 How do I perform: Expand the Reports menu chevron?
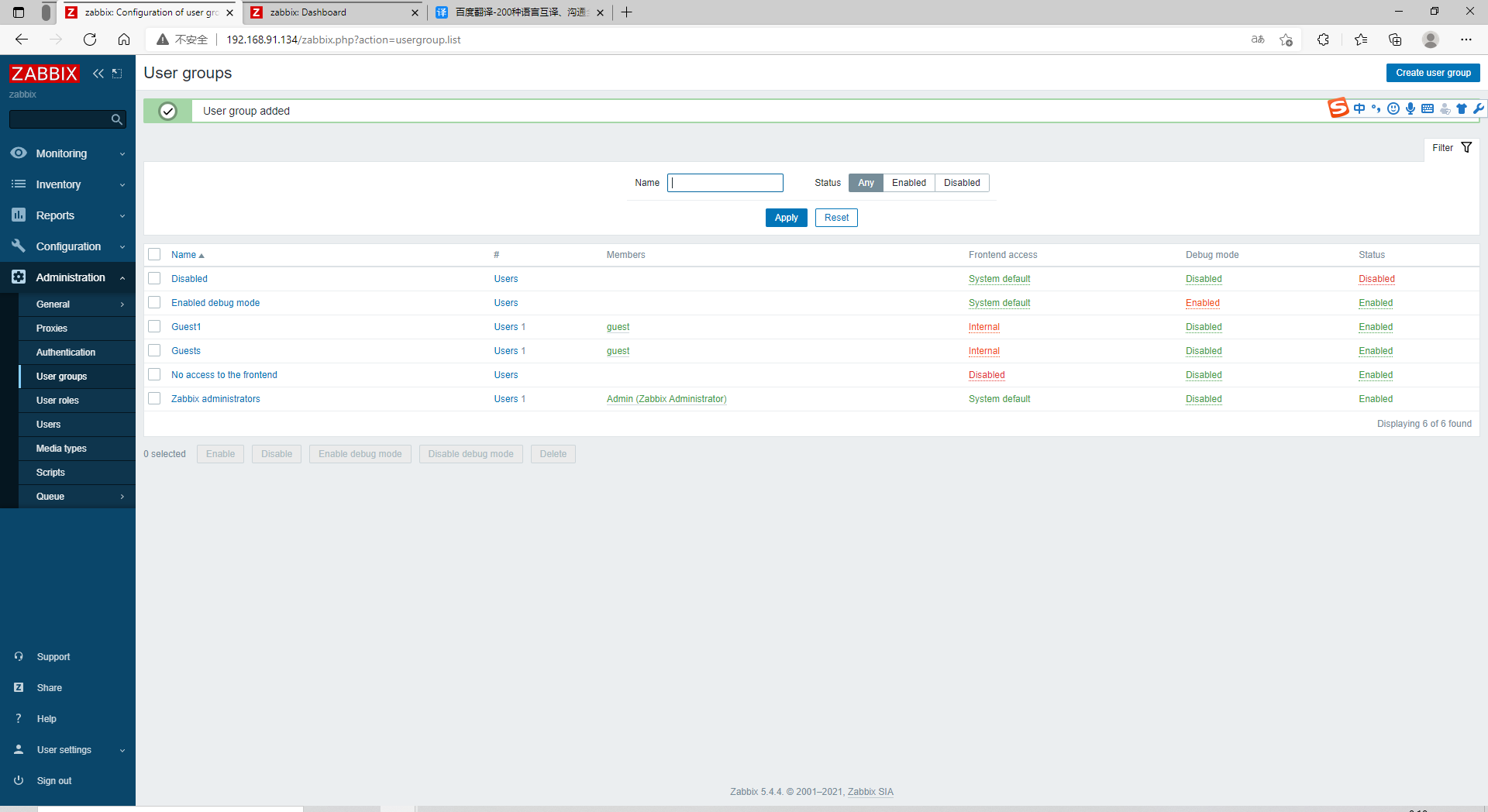pos(122,215)
